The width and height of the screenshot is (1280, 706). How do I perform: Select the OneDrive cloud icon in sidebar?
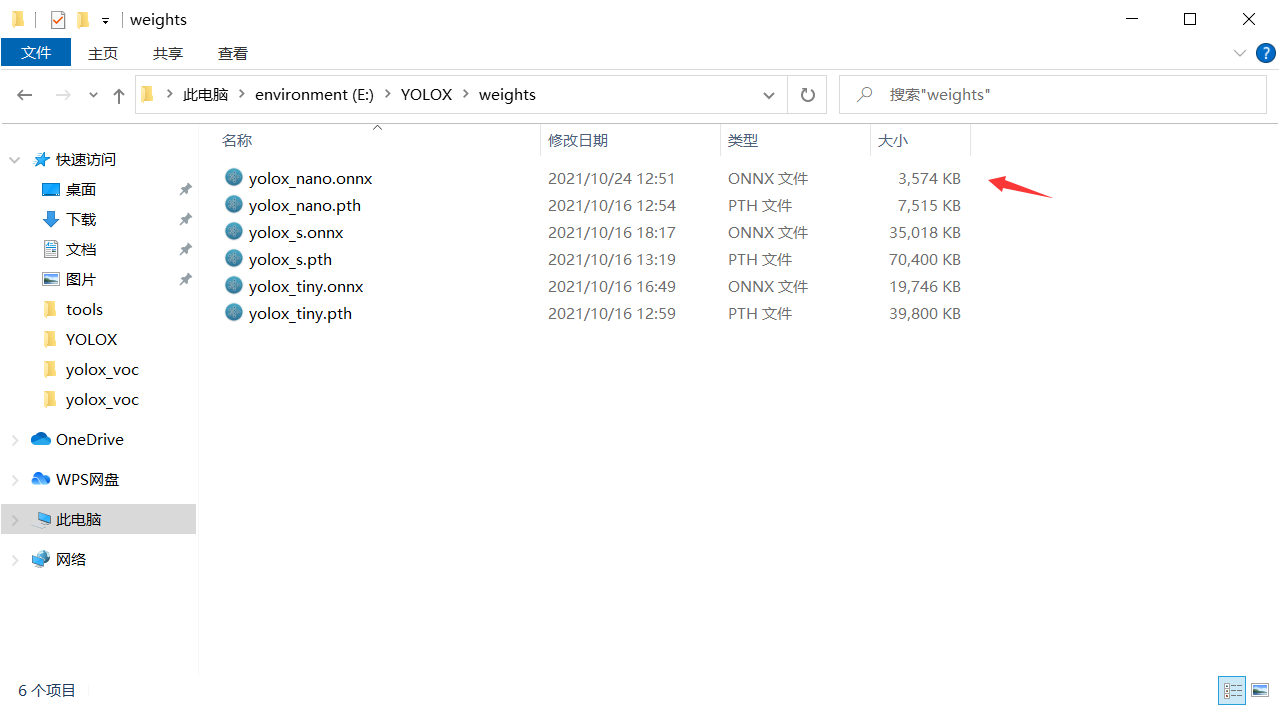click(x=41, y=439)
